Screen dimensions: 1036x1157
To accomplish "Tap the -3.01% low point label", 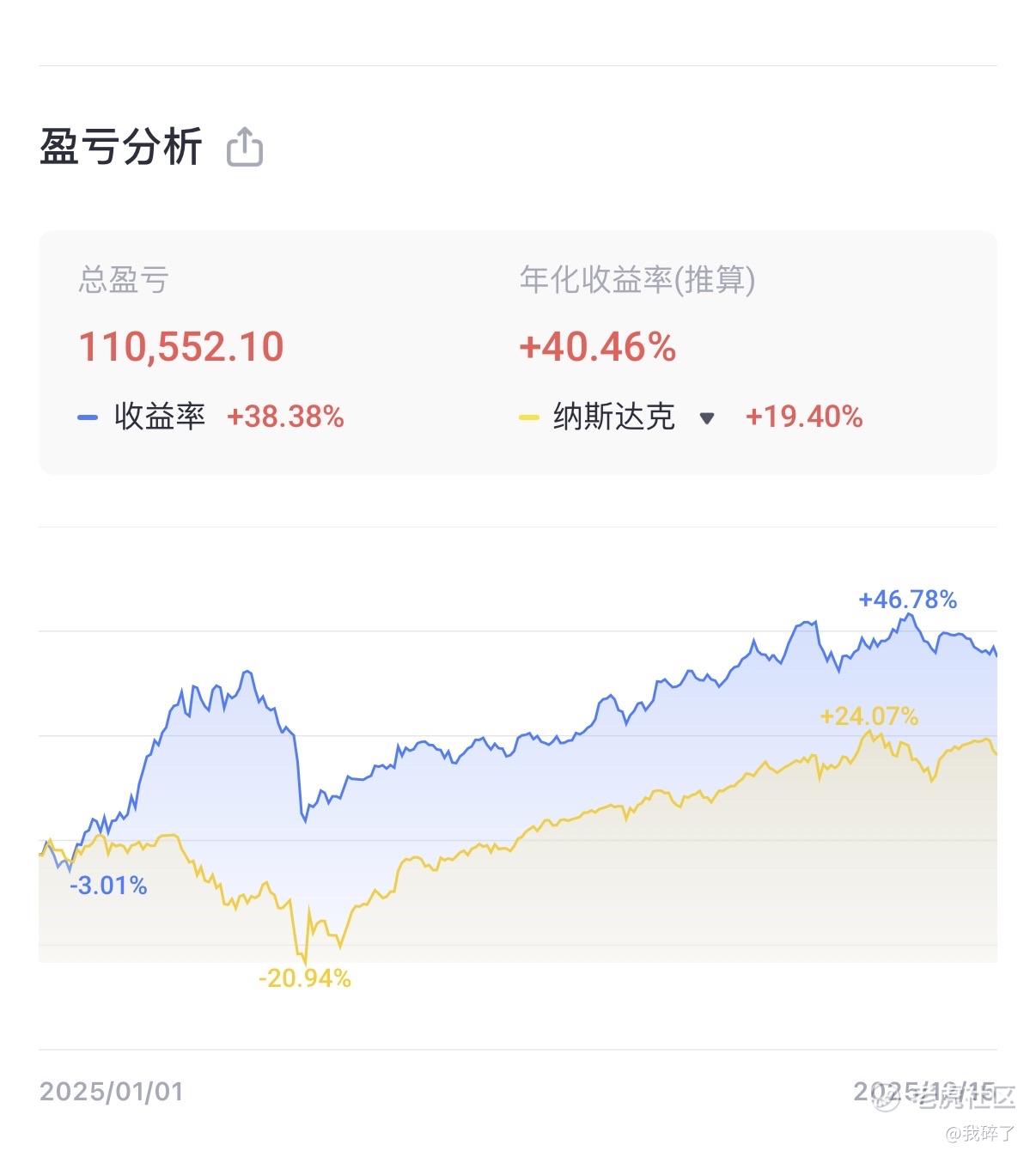I will click(x=108, y=885).
